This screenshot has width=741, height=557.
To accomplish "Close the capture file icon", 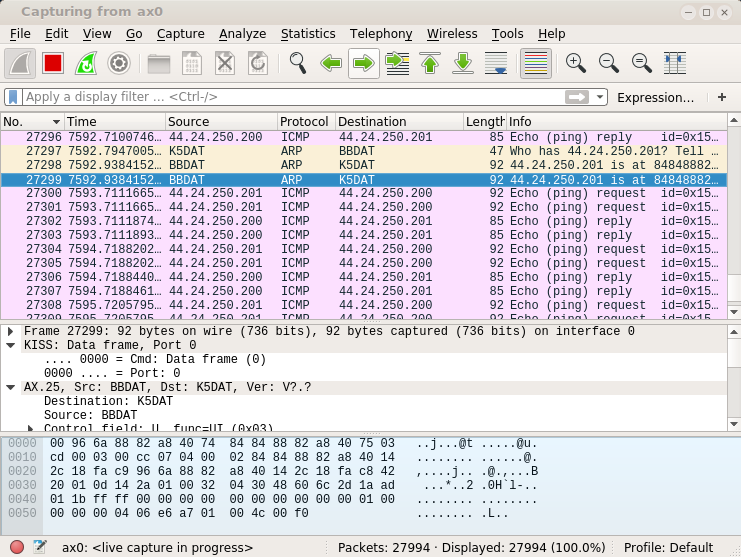I will [225, 63].
